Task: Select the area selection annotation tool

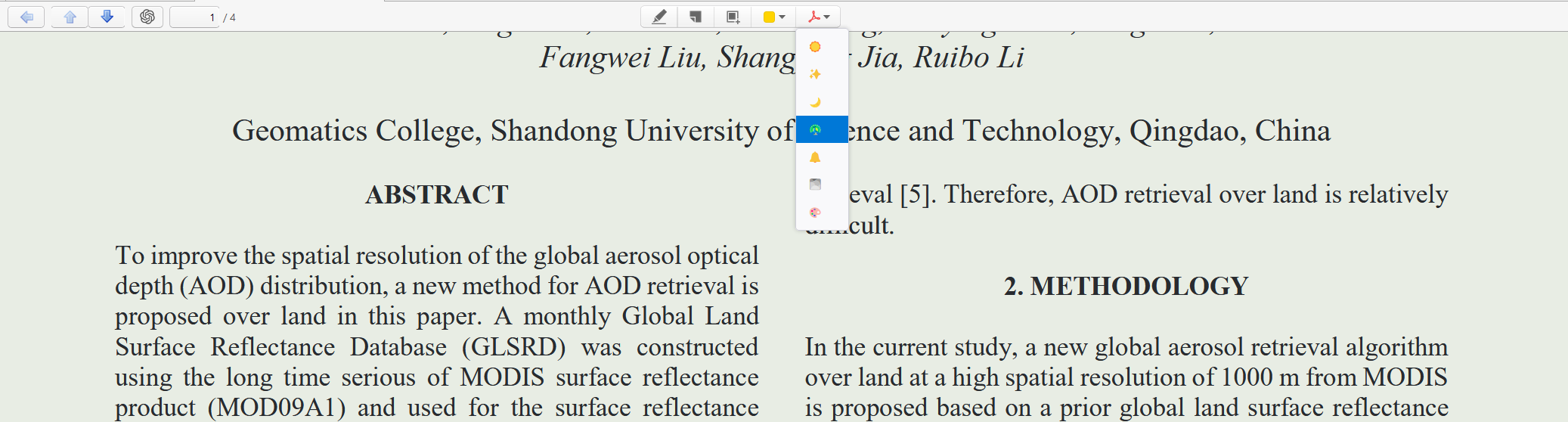Action: pos(733,17)
